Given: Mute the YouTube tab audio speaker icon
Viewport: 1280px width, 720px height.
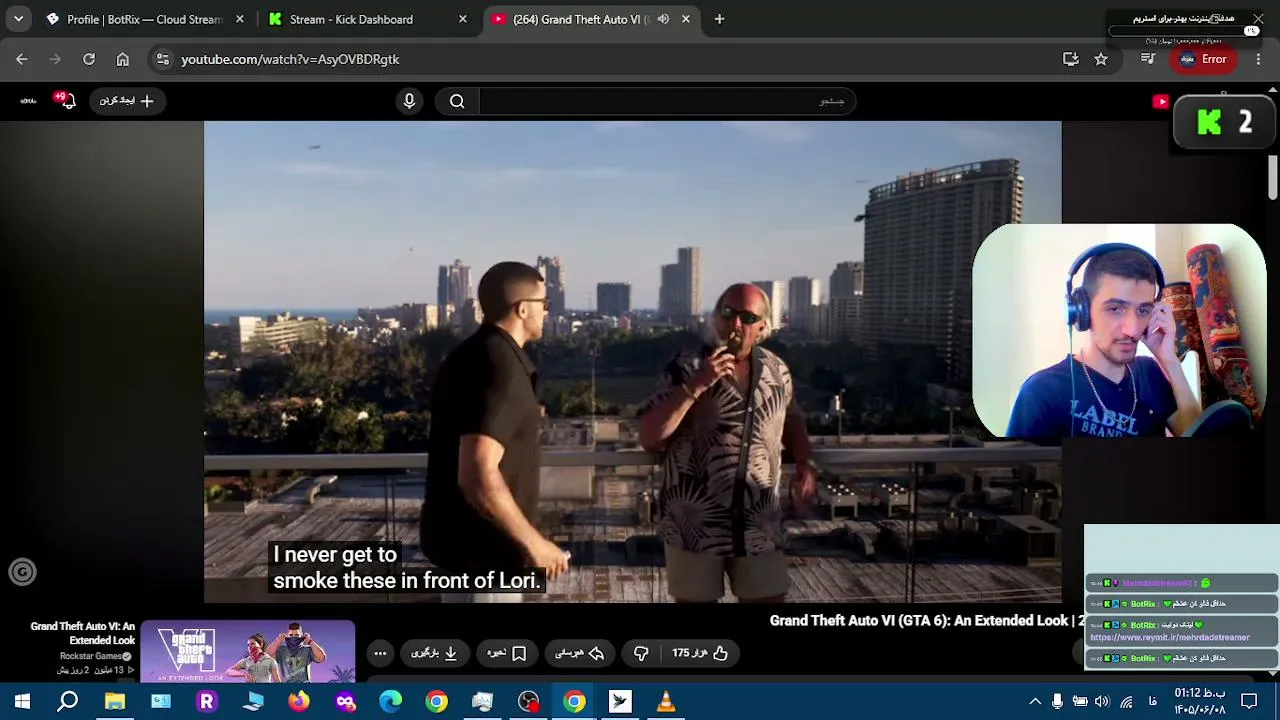Looking at the screenshot, I should click(663, 19).
